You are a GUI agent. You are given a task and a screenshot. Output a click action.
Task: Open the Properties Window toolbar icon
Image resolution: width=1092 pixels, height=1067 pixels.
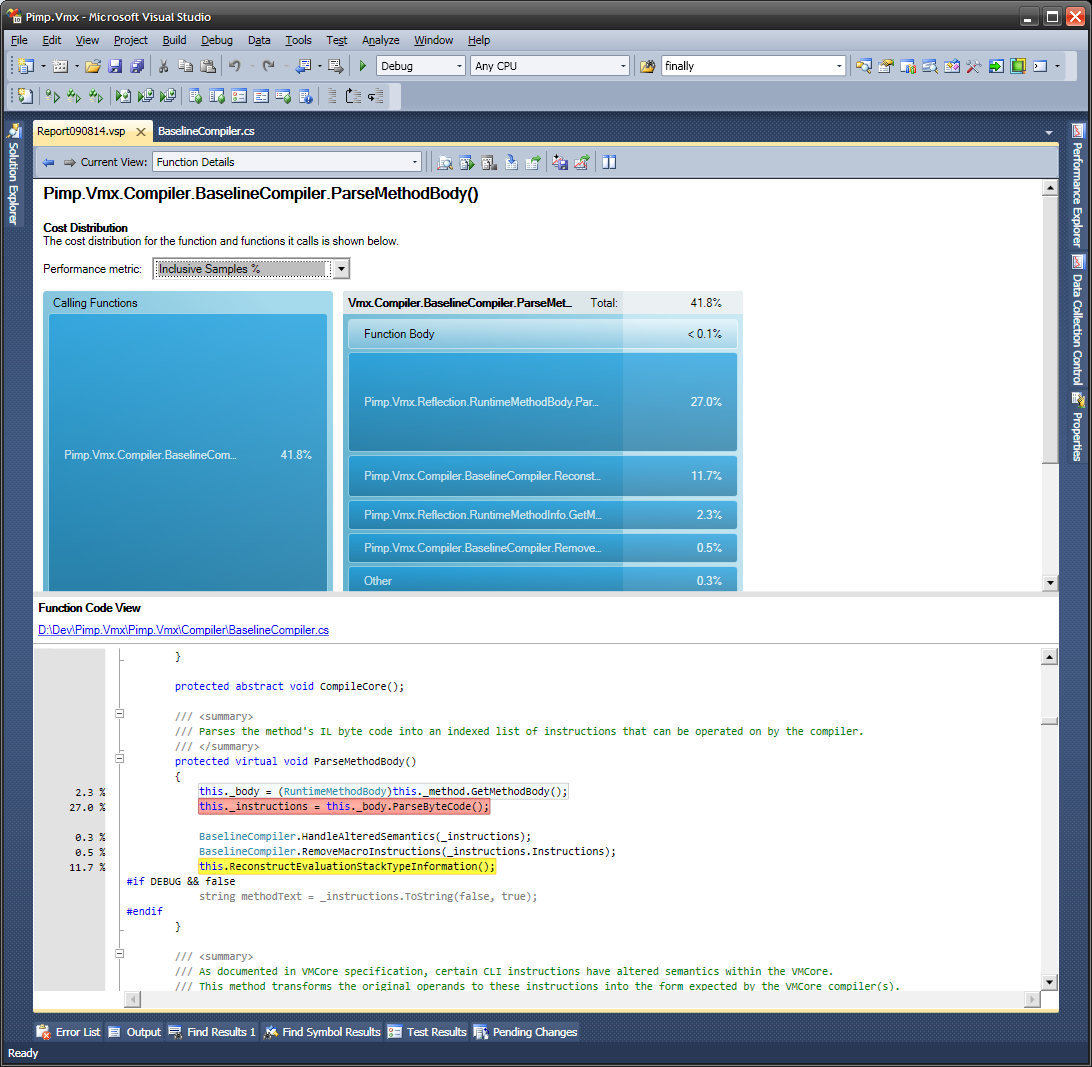886,66
